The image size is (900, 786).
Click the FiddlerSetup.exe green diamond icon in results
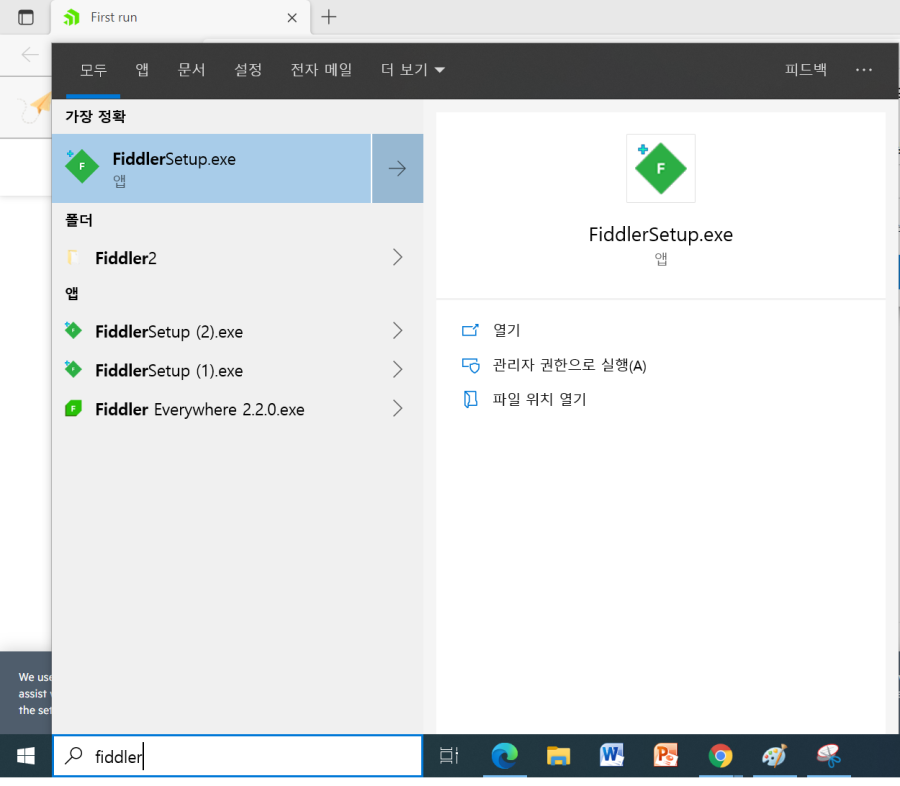[82, 167]
